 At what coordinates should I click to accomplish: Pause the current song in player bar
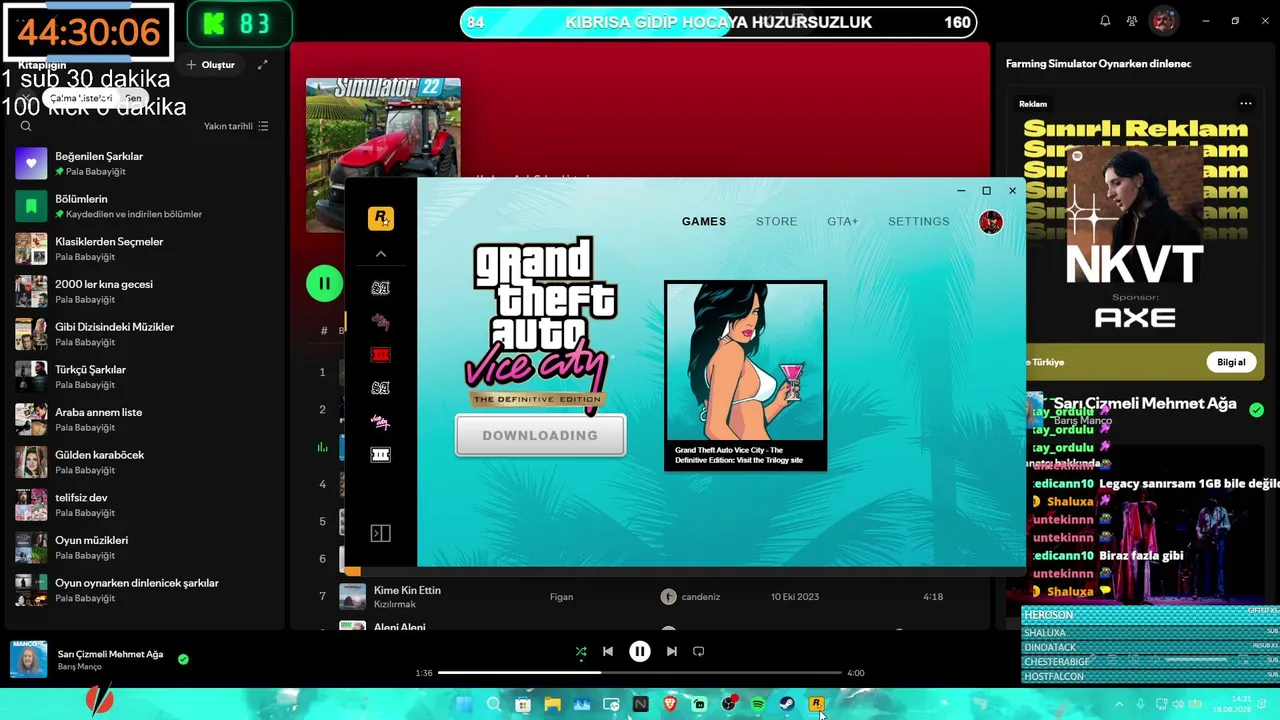click(640, 651)
